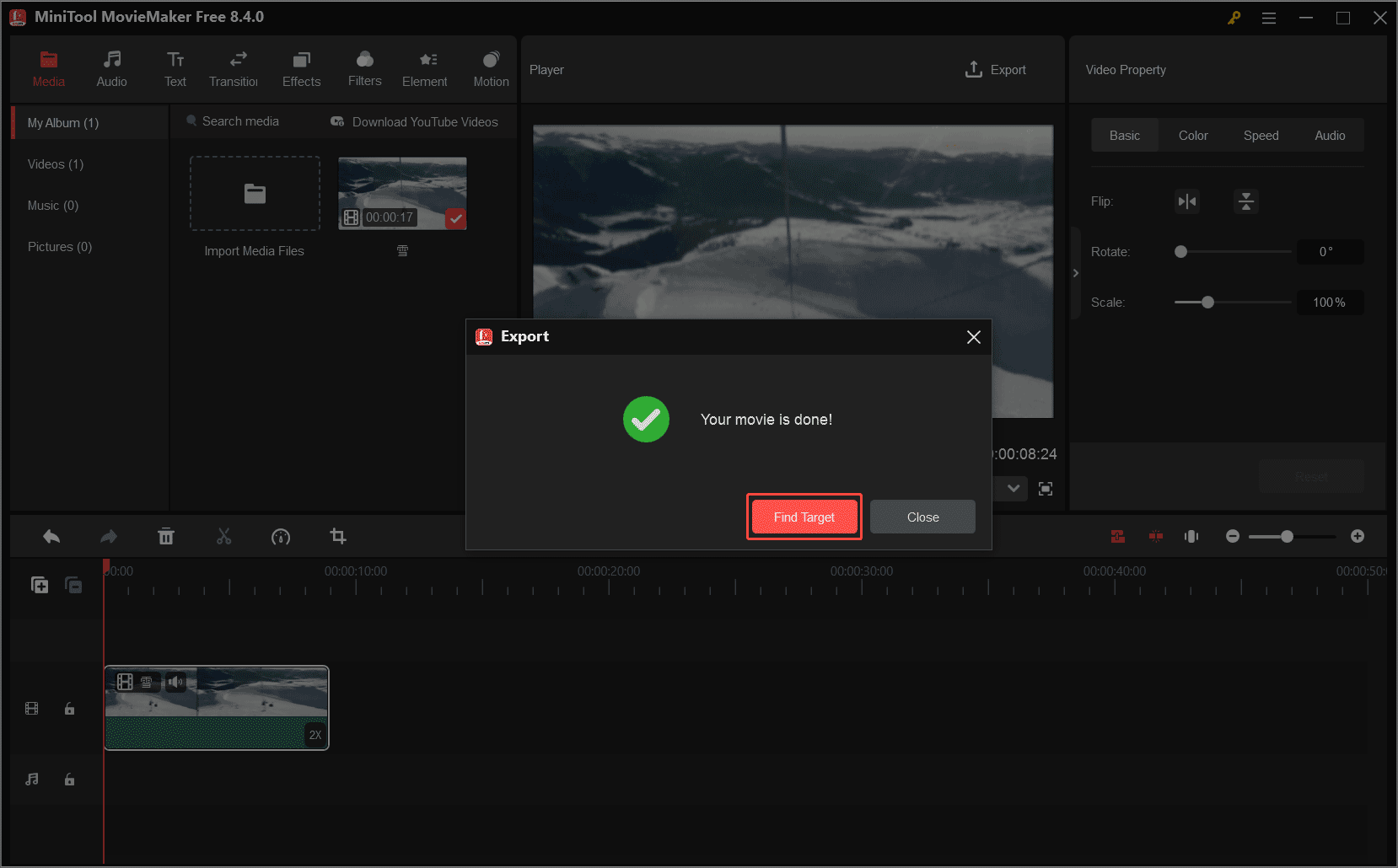This screenshot has width=1398, height=868.
Task: Click the Undo arrow icon
Action: tap(51, 536)
